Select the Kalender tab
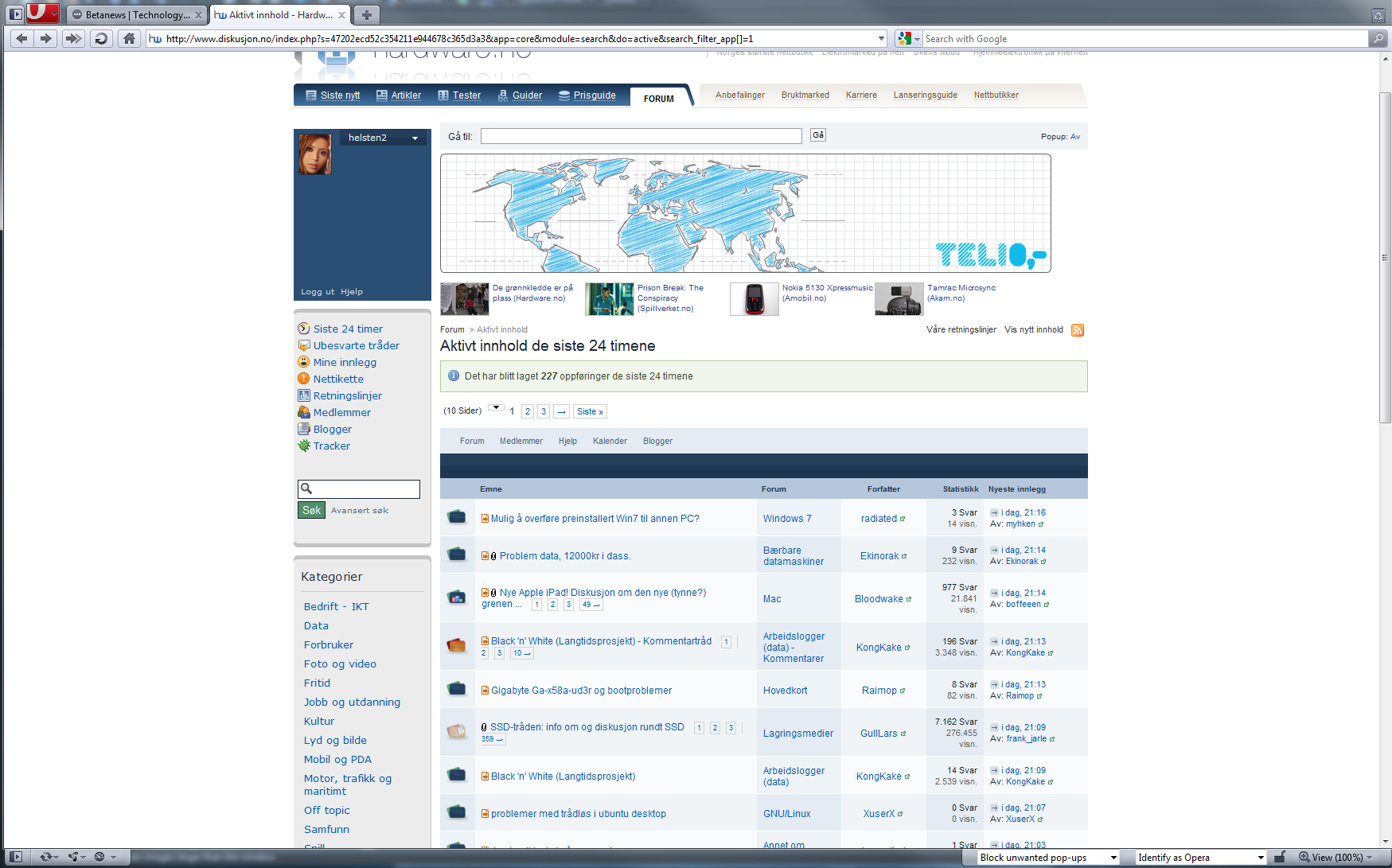This screenshot has height=868, width=1392. pyautogui.click(x=610, y=441)
